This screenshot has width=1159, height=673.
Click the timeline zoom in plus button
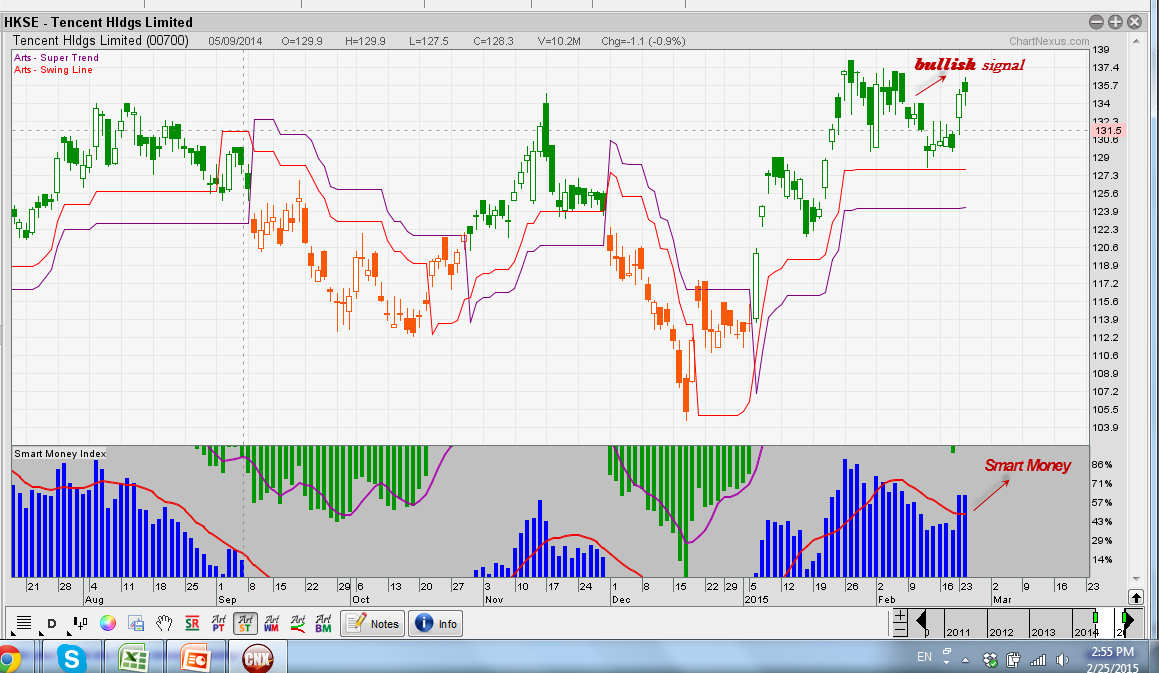point(900,616)
